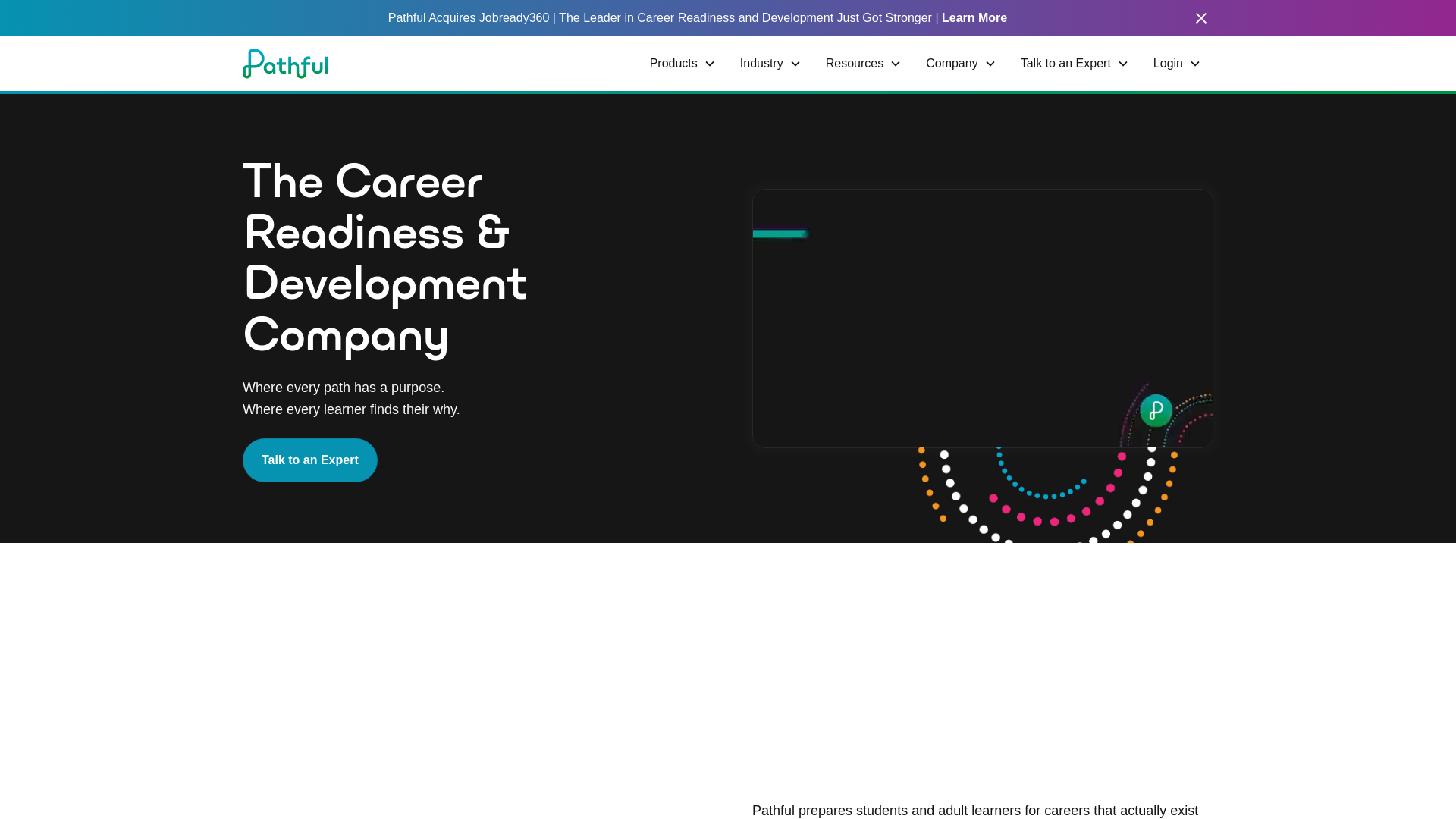Open the Resources menu
Viewport: 1456px width, 819px height.
tap(855, 64)
